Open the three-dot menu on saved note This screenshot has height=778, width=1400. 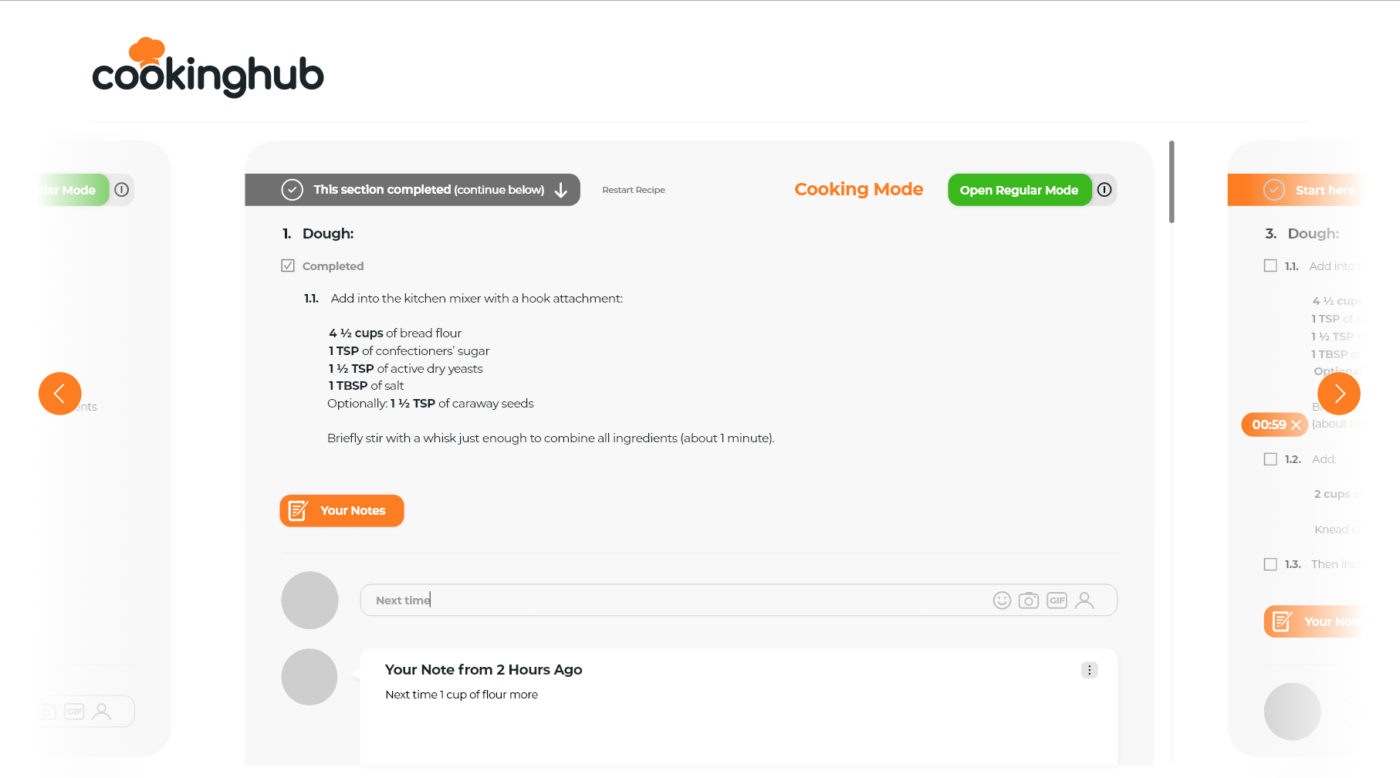click(1089, 670)
